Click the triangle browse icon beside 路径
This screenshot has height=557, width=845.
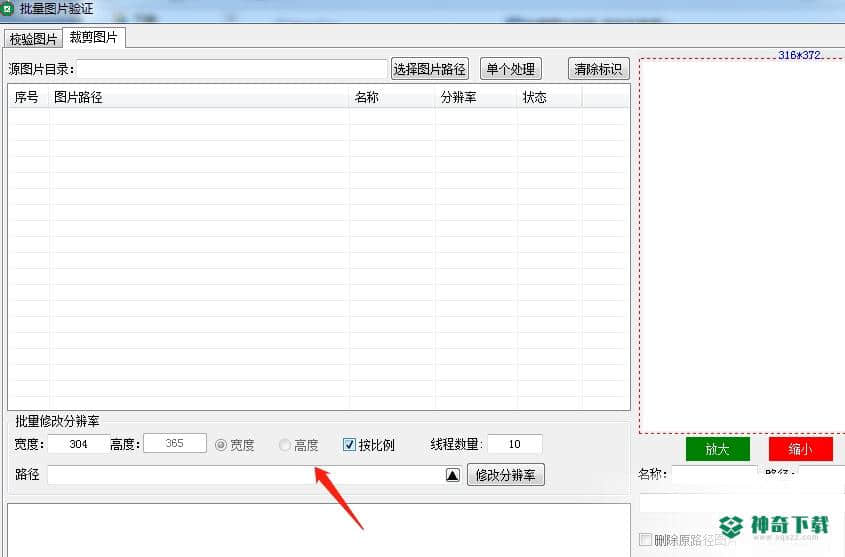coord(453,475)
